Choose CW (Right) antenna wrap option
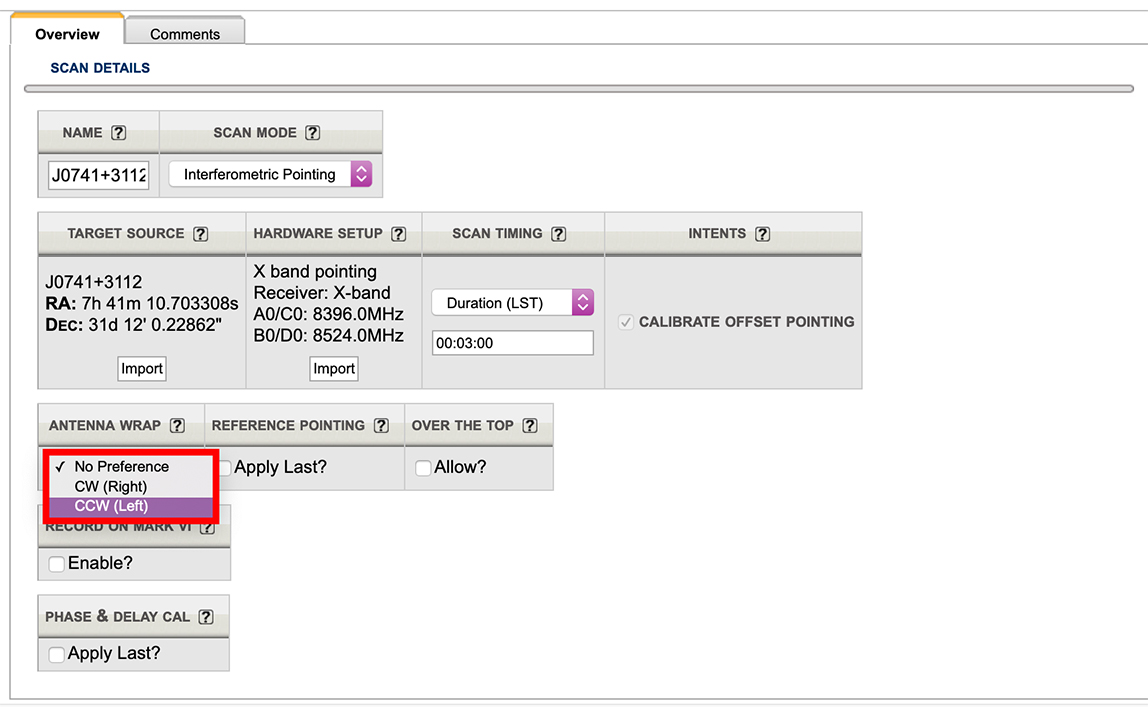The height and width of the screenshot is (707, 1148). coord(110,486)
